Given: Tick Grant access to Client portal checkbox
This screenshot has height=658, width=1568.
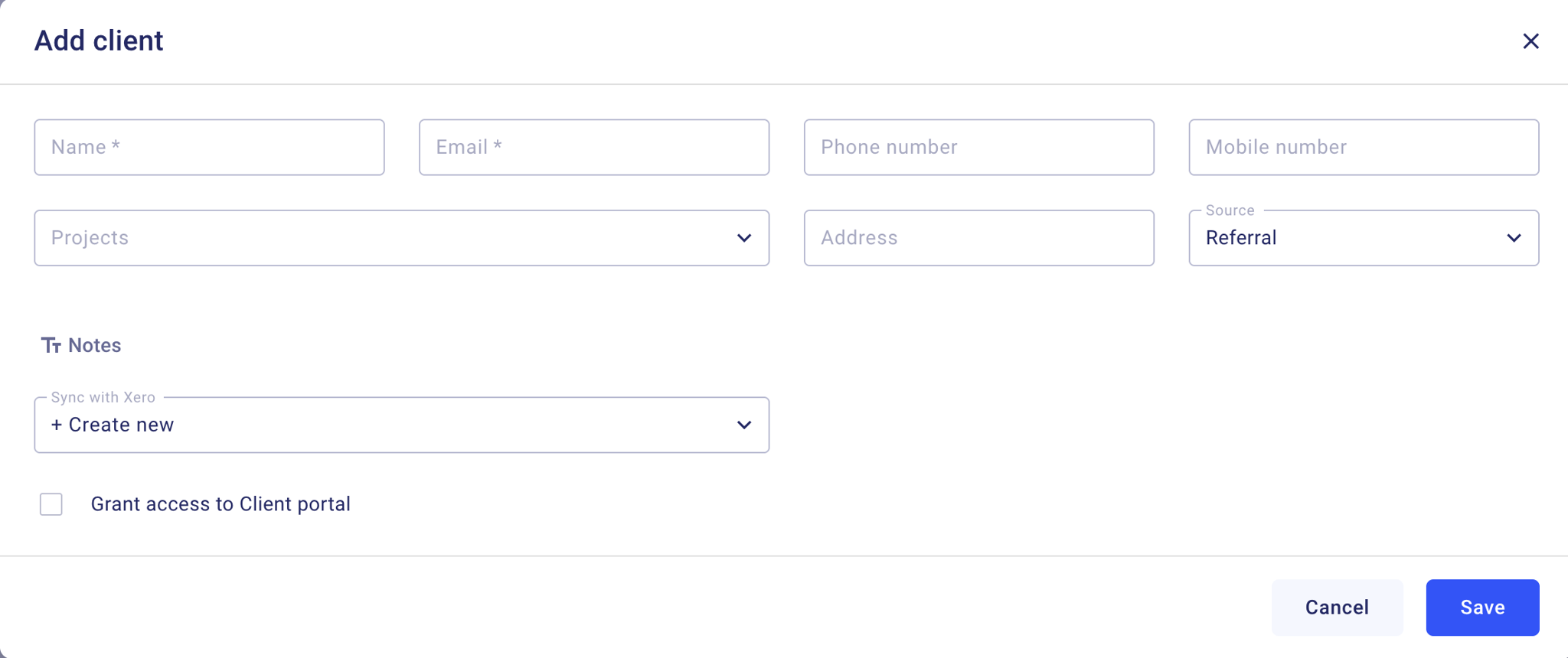Looking at the screenshot, I should point(51,504).
